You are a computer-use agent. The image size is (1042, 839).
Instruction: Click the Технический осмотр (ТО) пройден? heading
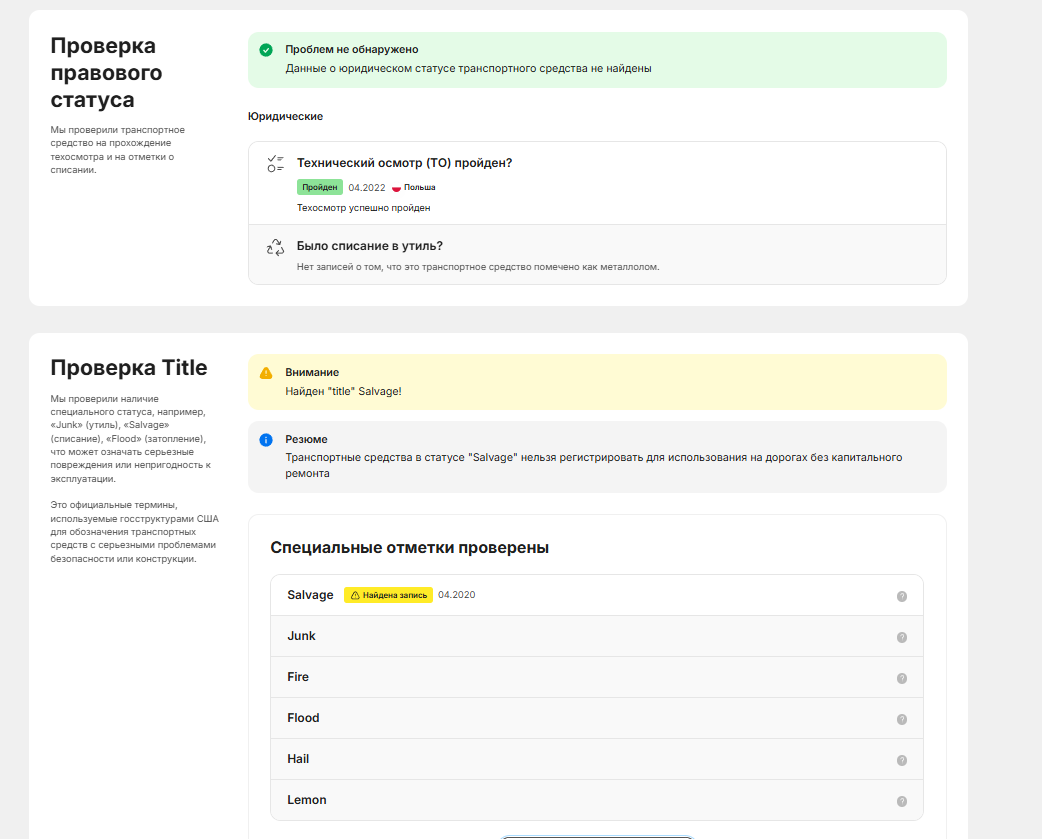[x=404, y=163]
